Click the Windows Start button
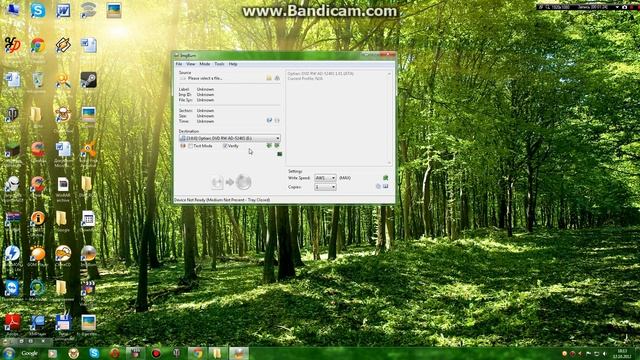Screen dimensions: 640x360 point(8,353)
